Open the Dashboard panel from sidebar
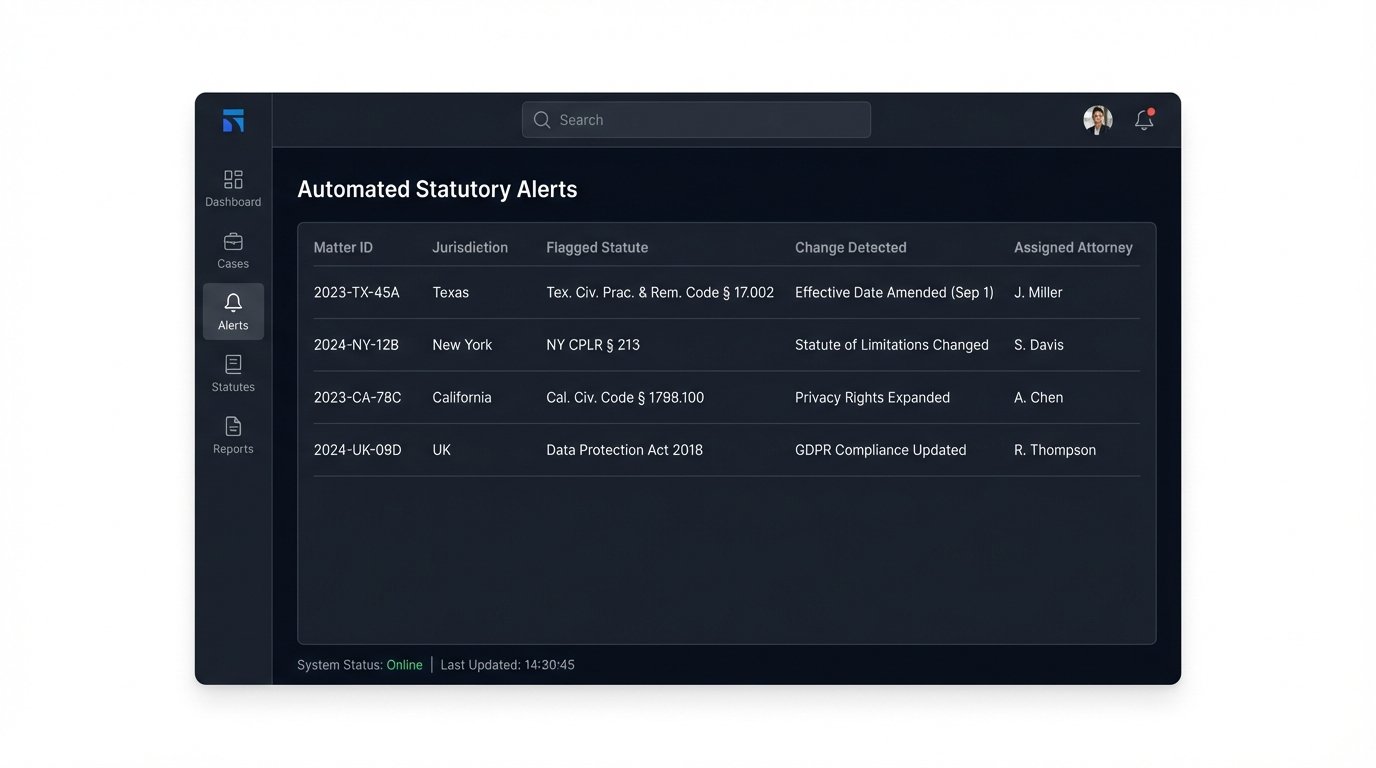This screenshot has width=1376, height=768. click(x=232, y=188)
